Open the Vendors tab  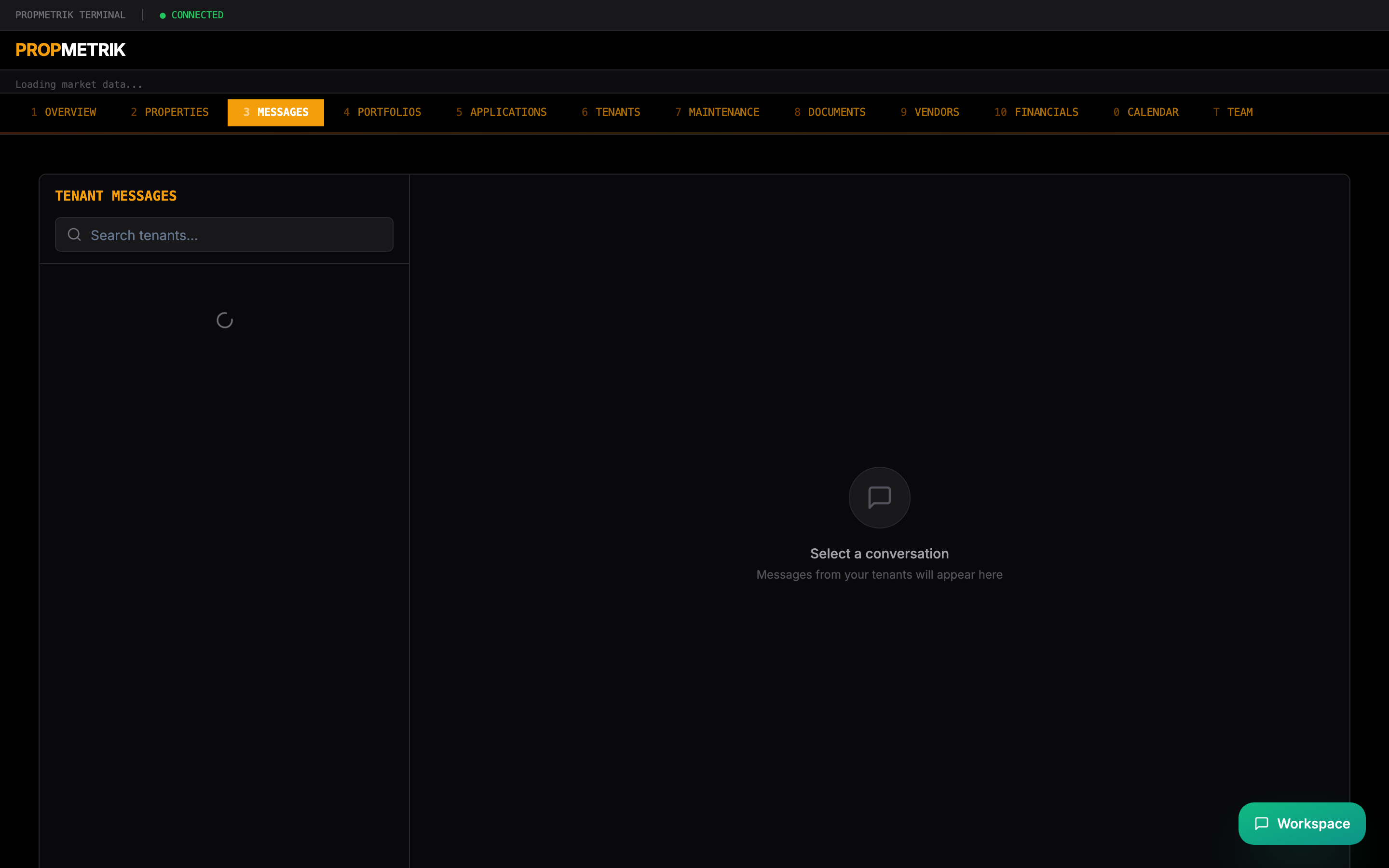[x=930, y=112]
